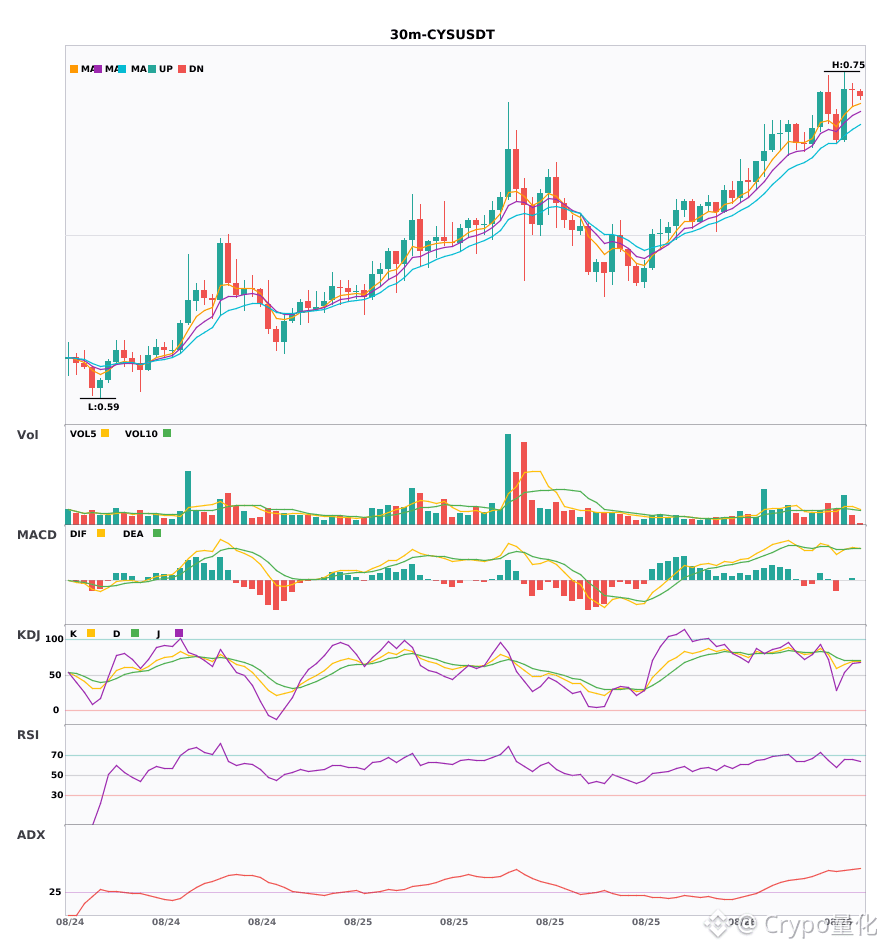The height and width of the screenshot is (950, 885).
Task: Select the KDJ panel label
Action: 28,634
